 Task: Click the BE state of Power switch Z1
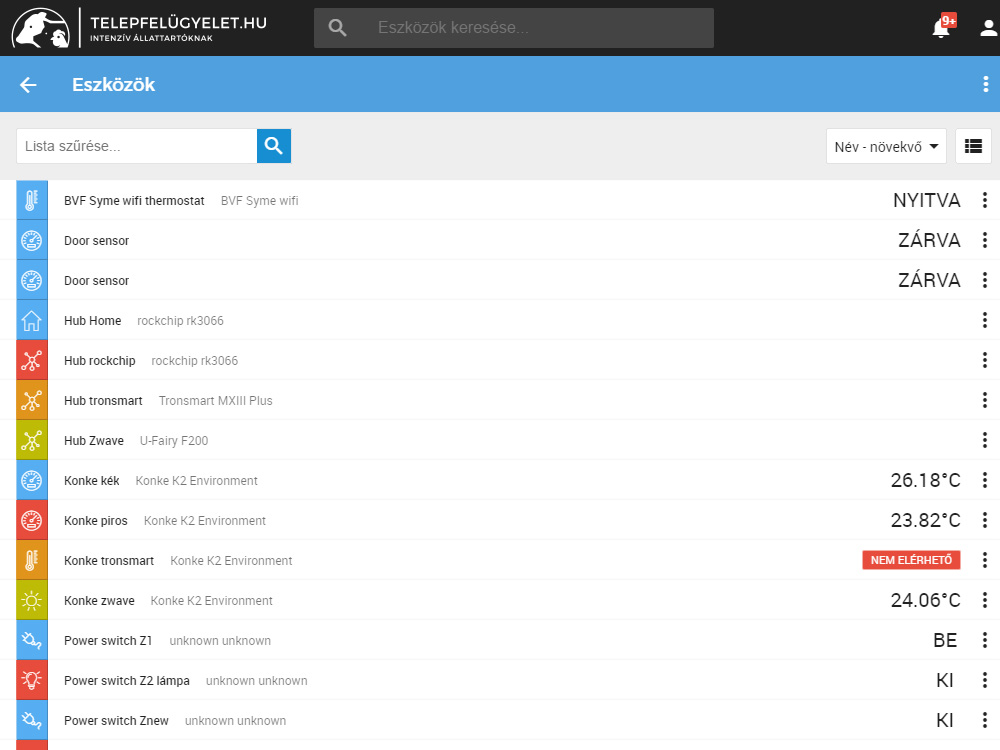tap(945, 640)
